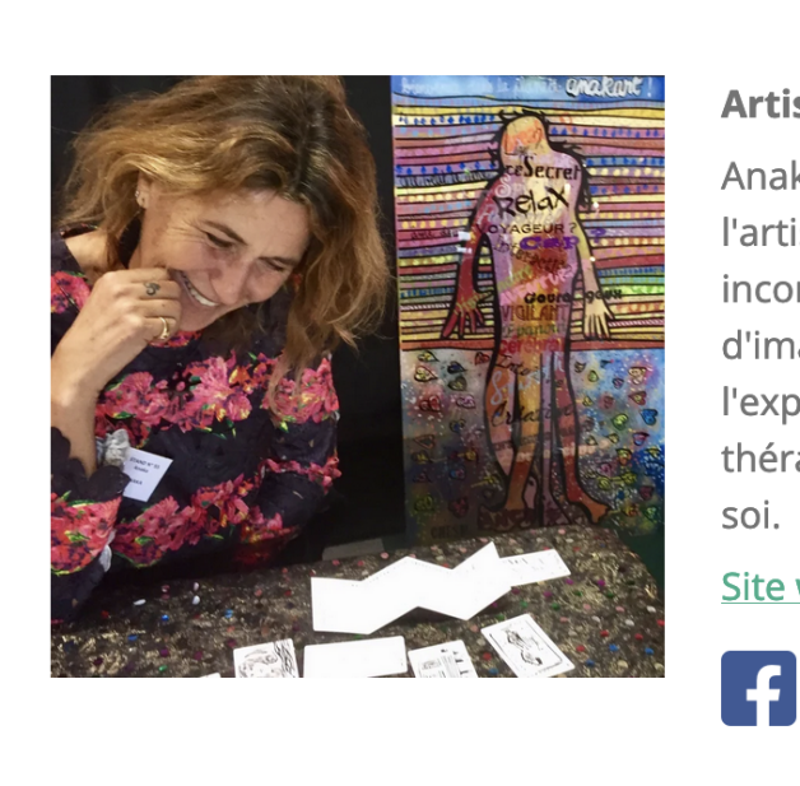Click the word soi. ending the paragraph

(751, 516)
